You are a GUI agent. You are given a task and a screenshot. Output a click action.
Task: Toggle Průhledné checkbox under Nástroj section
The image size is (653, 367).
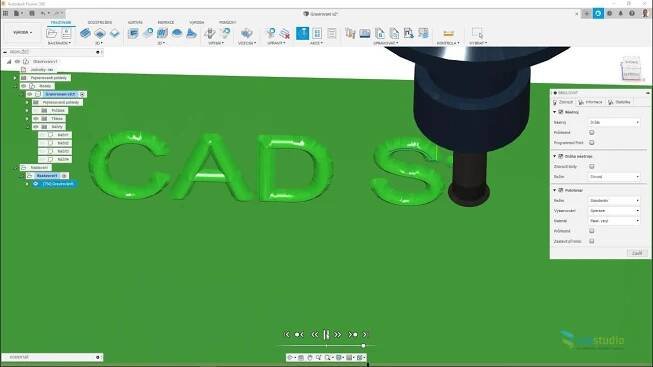[x=591, y=132]
